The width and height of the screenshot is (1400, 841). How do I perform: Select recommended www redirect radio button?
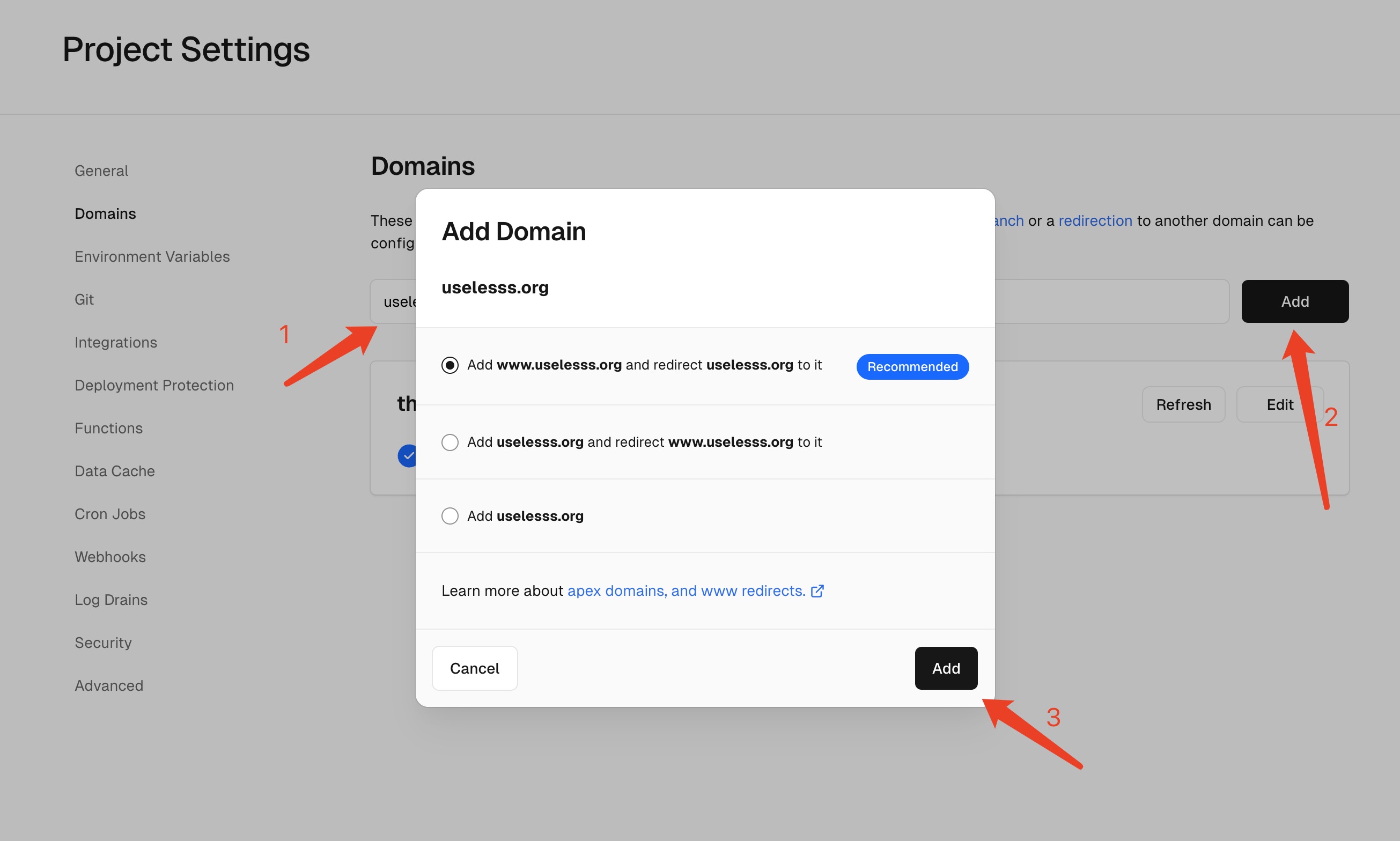[x=450, y=365]
